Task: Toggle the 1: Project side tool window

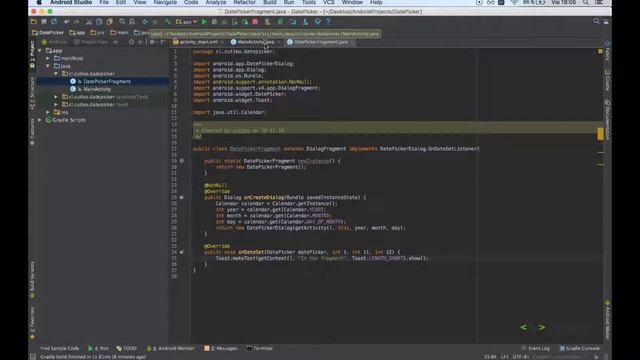Action: 32,54
